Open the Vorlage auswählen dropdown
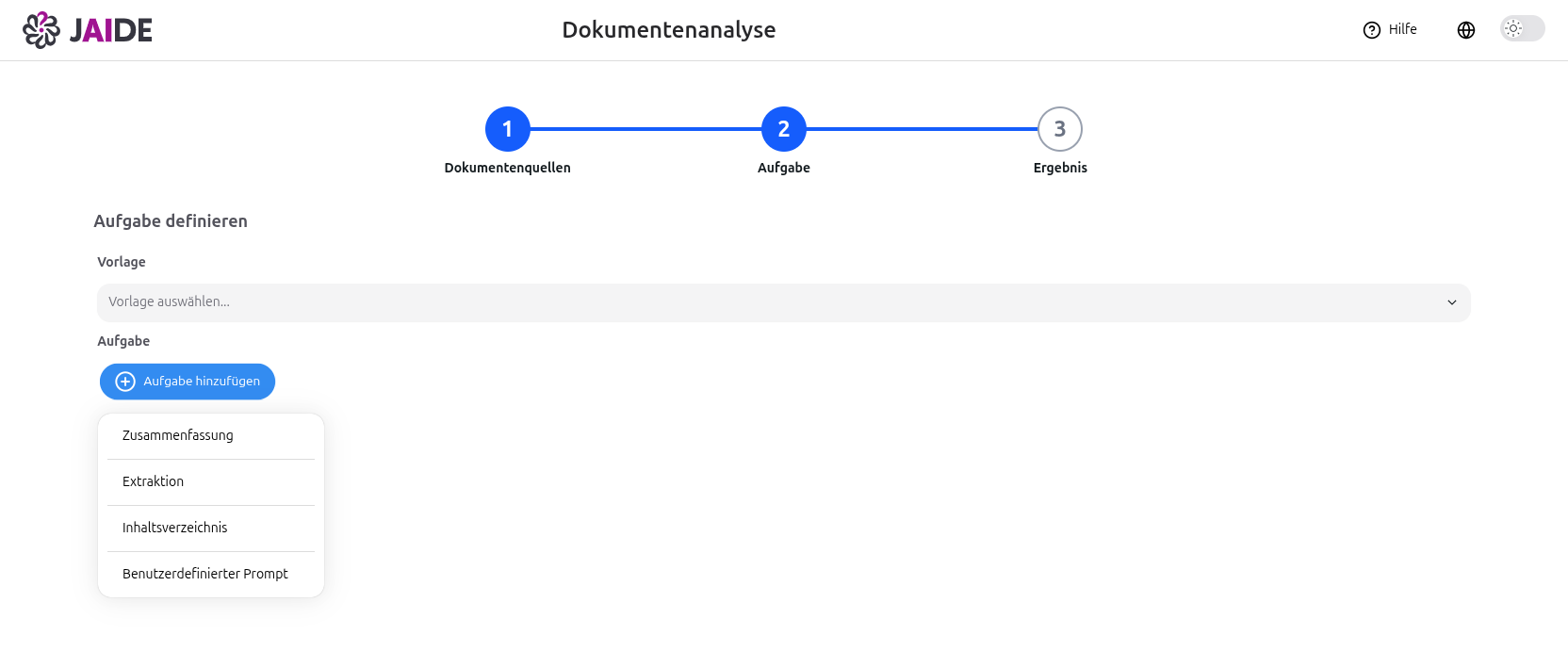The width and height of the screenshot is (1568, 651). (784, 302)
